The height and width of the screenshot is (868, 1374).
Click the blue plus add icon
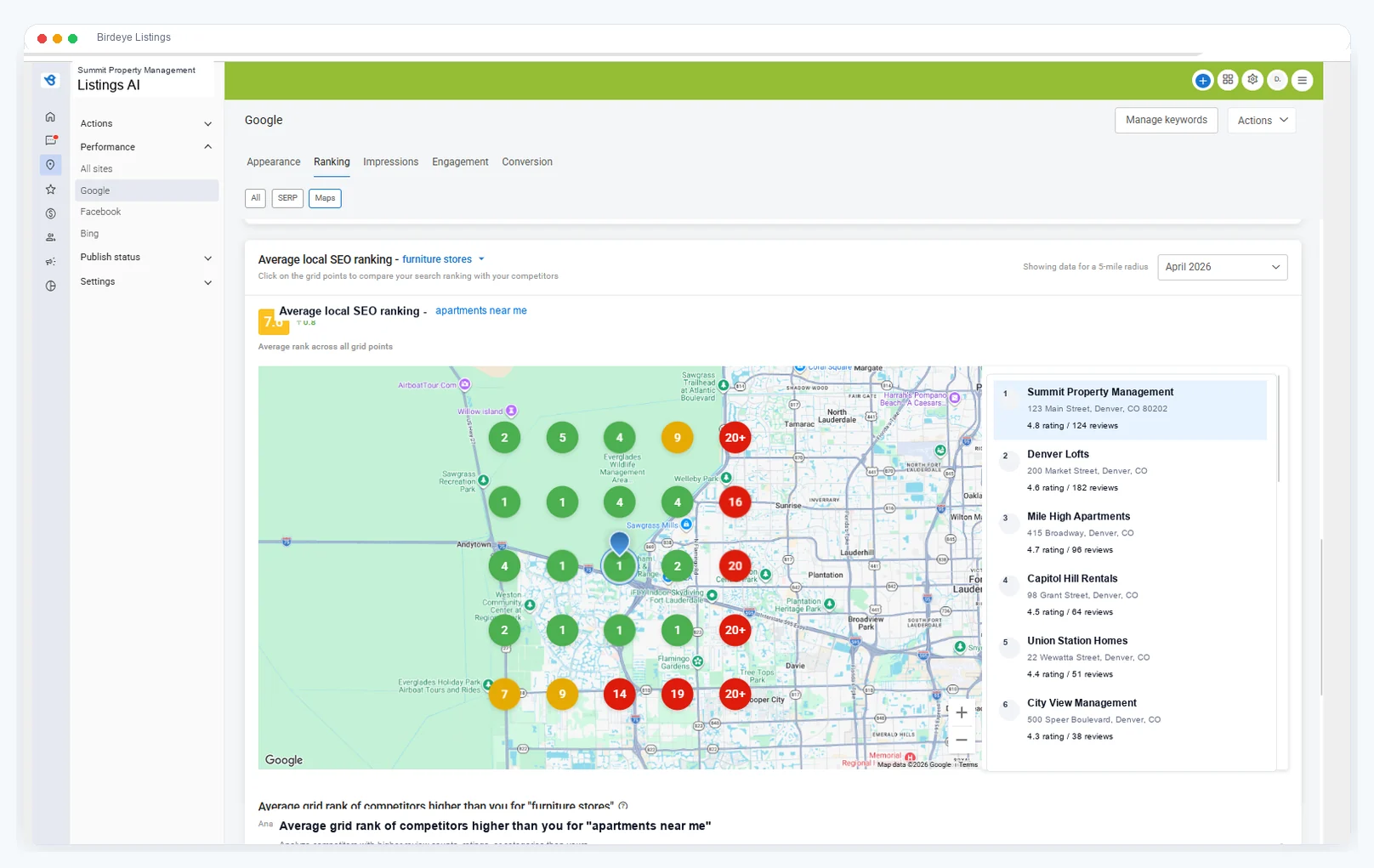coord(1202,81)
